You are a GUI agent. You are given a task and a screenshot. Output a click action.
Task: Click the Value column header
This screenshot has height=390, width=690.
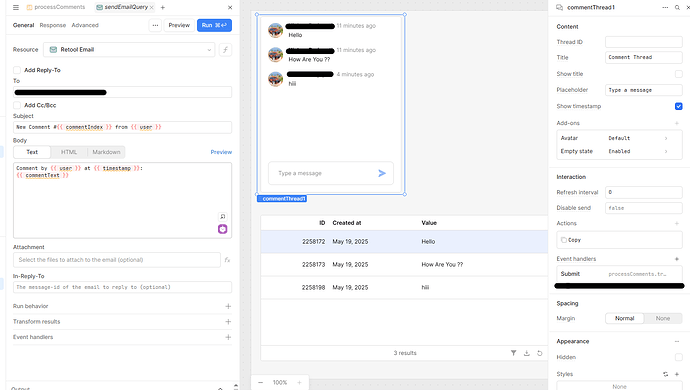[429, 223]
